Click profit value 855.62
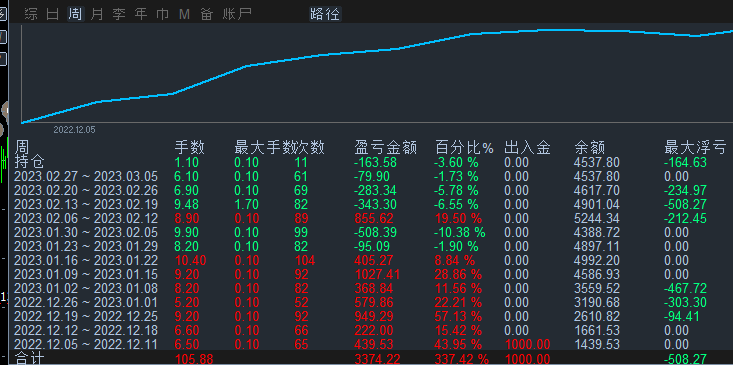 click(374, 218)
